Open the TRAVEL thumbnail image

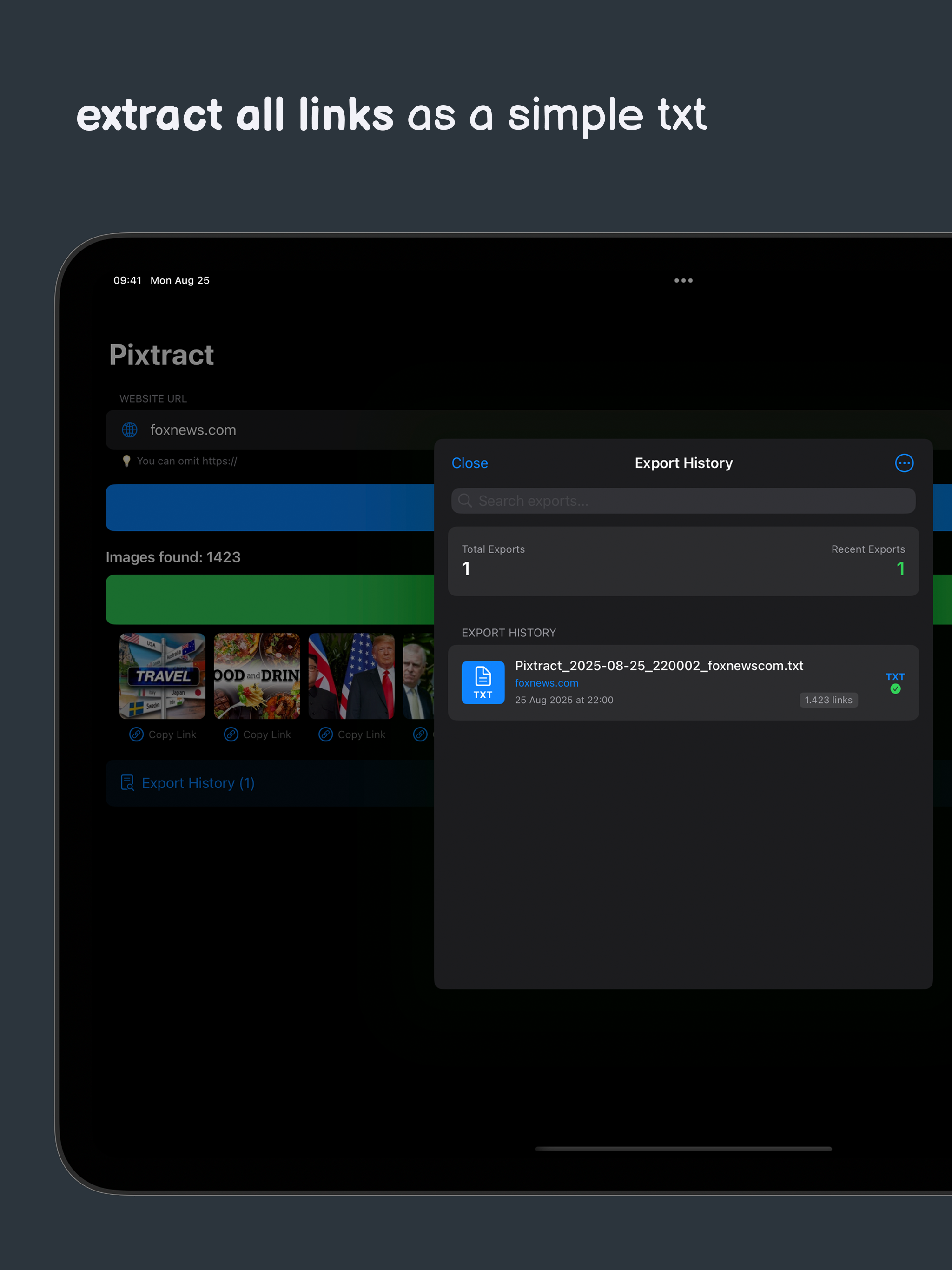(163, 676)
